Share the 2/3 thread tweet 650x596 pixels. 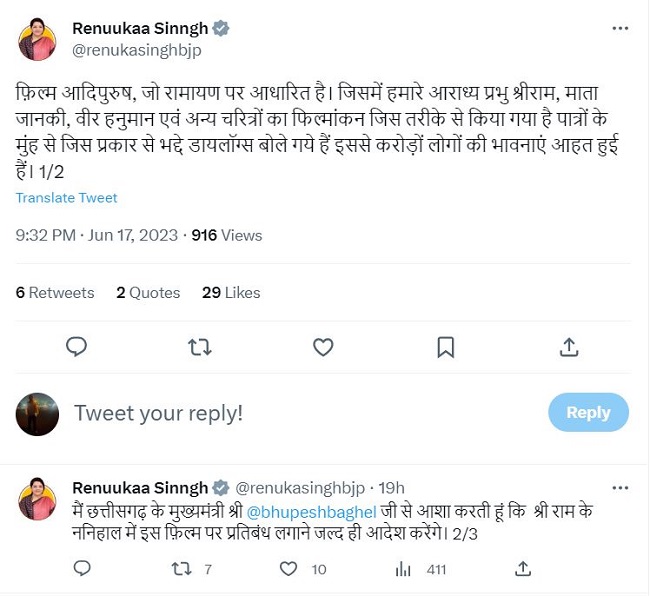(522, 569)
